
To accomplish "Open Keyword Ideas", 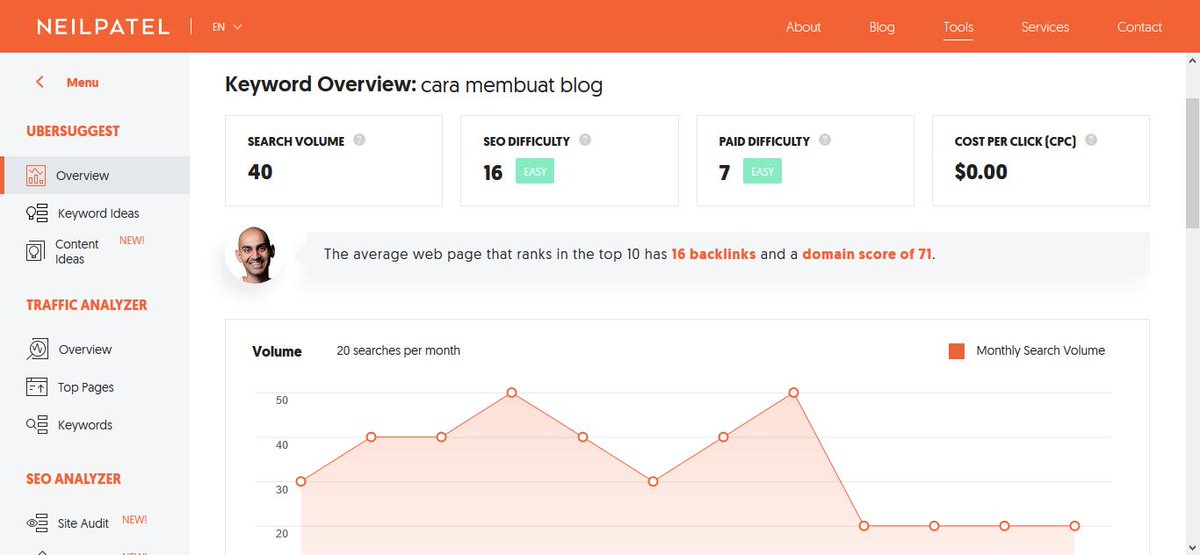I will coord(98,213).
